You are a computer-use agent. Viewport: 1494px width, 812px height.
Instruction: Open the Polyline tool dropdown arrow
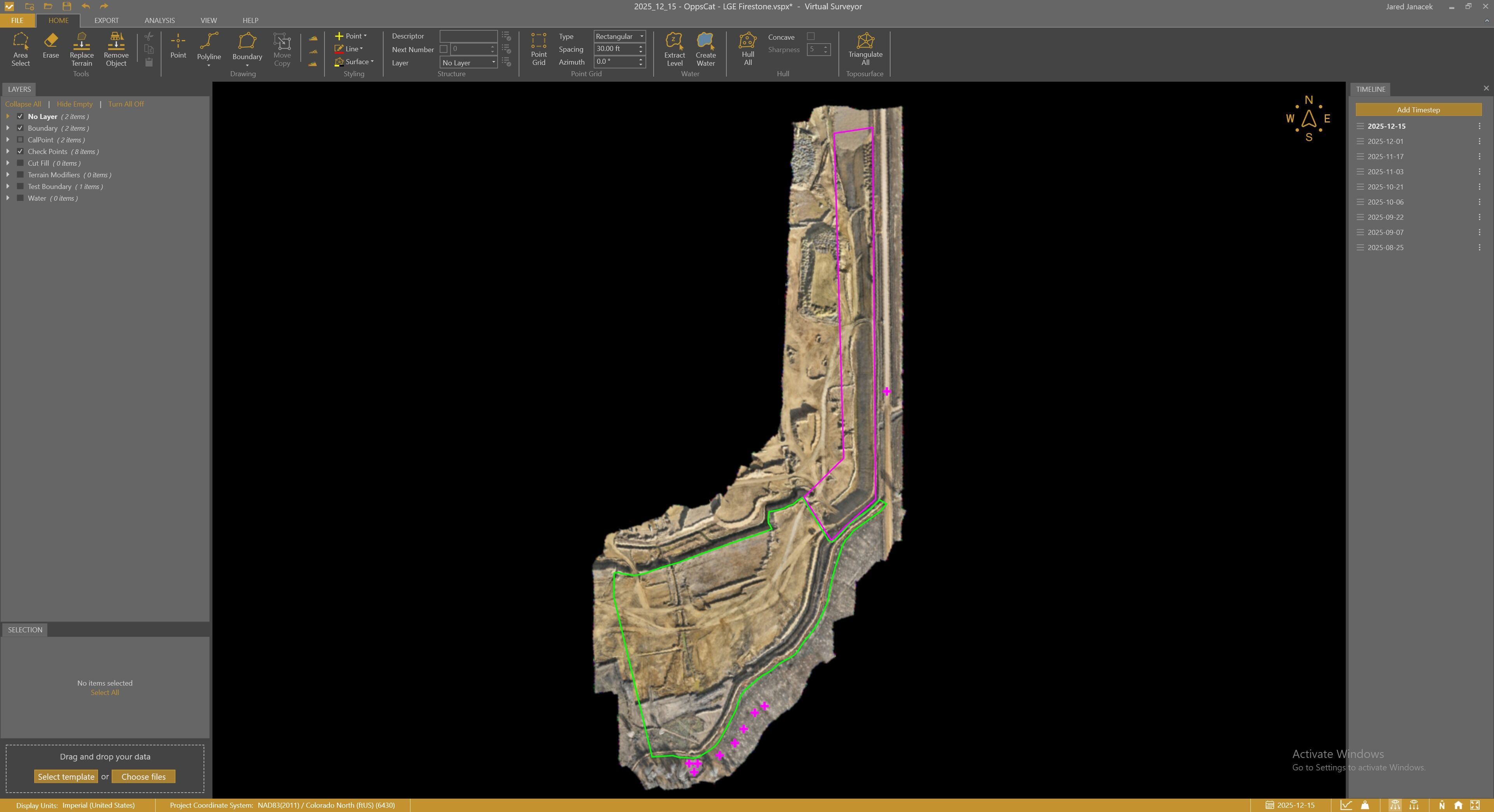point(209,65)
